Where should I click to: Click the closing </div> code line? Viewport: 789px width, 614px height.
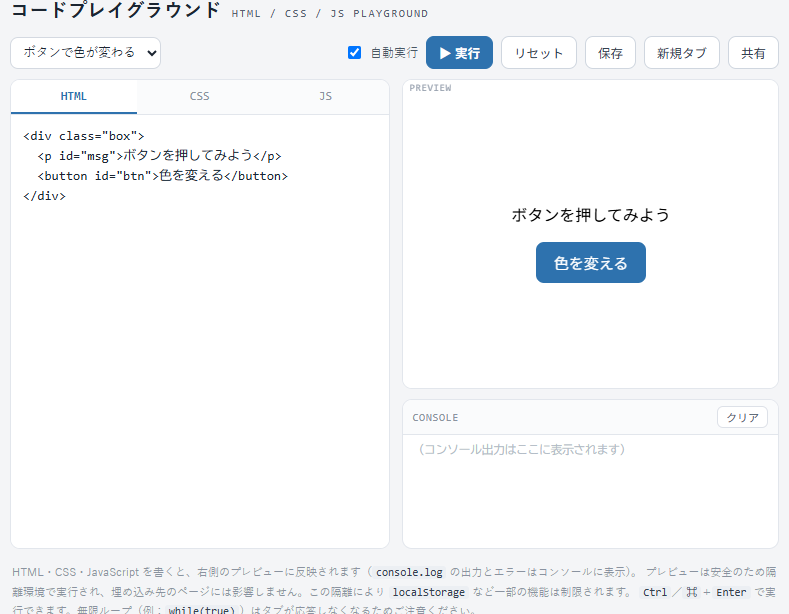click(44, 196)
